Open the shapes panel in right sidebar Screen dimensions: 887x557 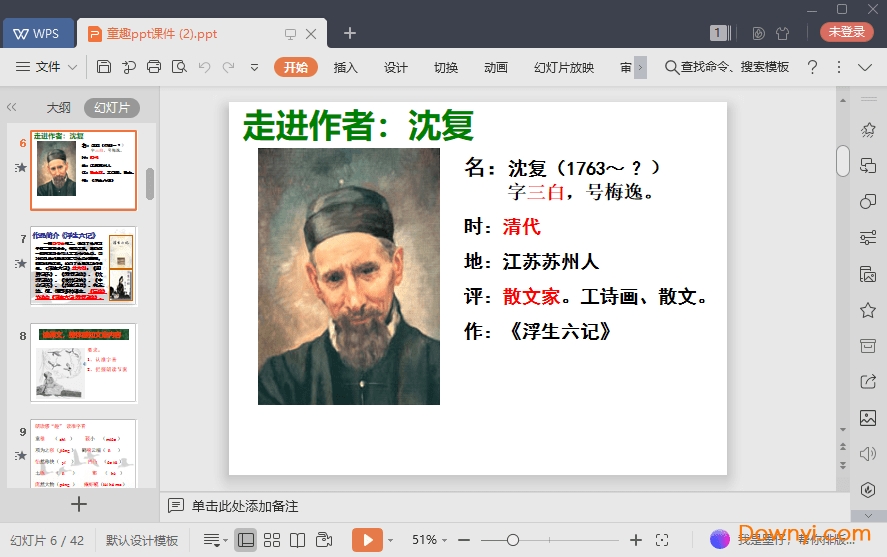click(867, 201)
